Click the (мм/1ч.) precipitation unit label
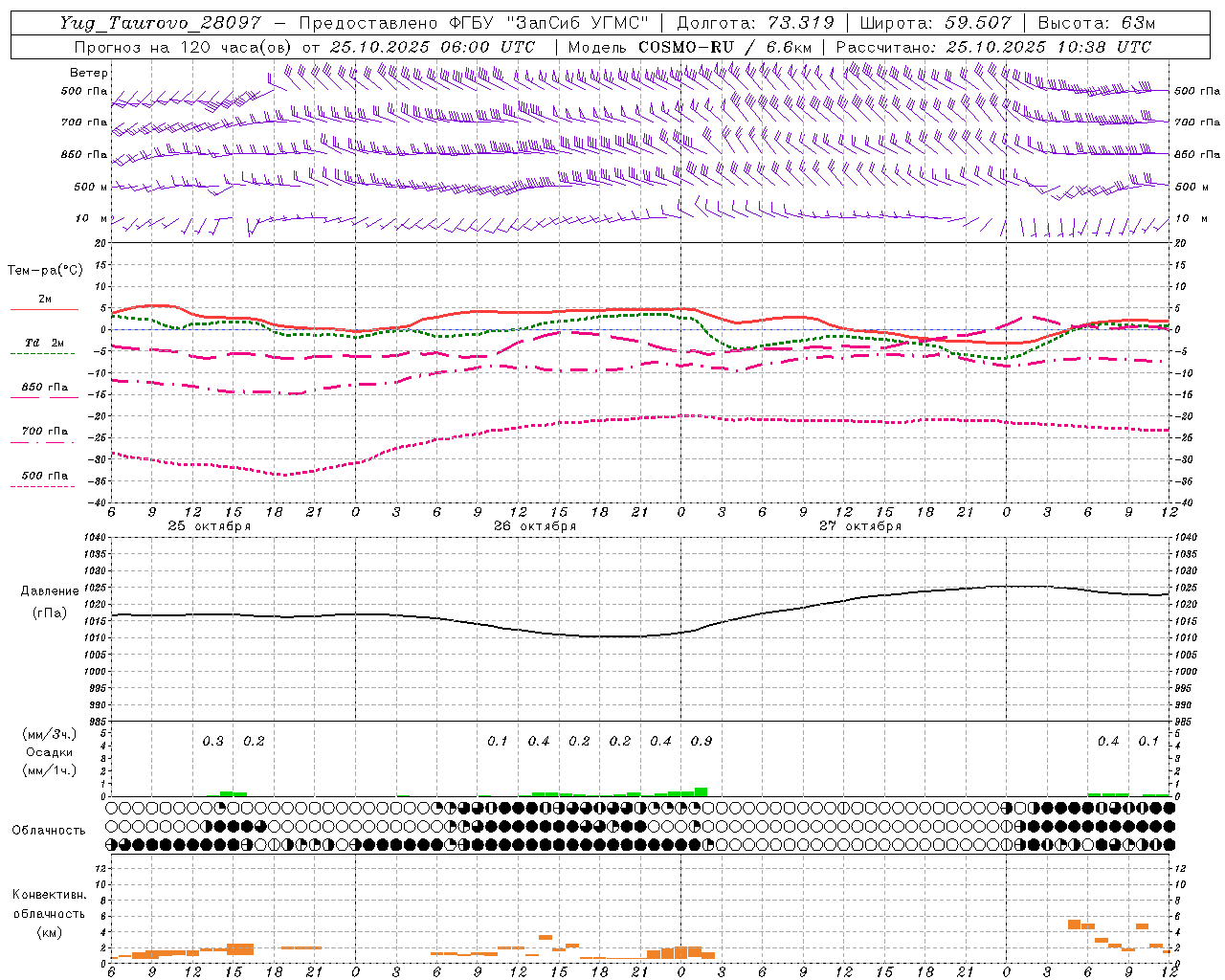The width and height of the screenshot is (1225, 980). coord(50,770)
